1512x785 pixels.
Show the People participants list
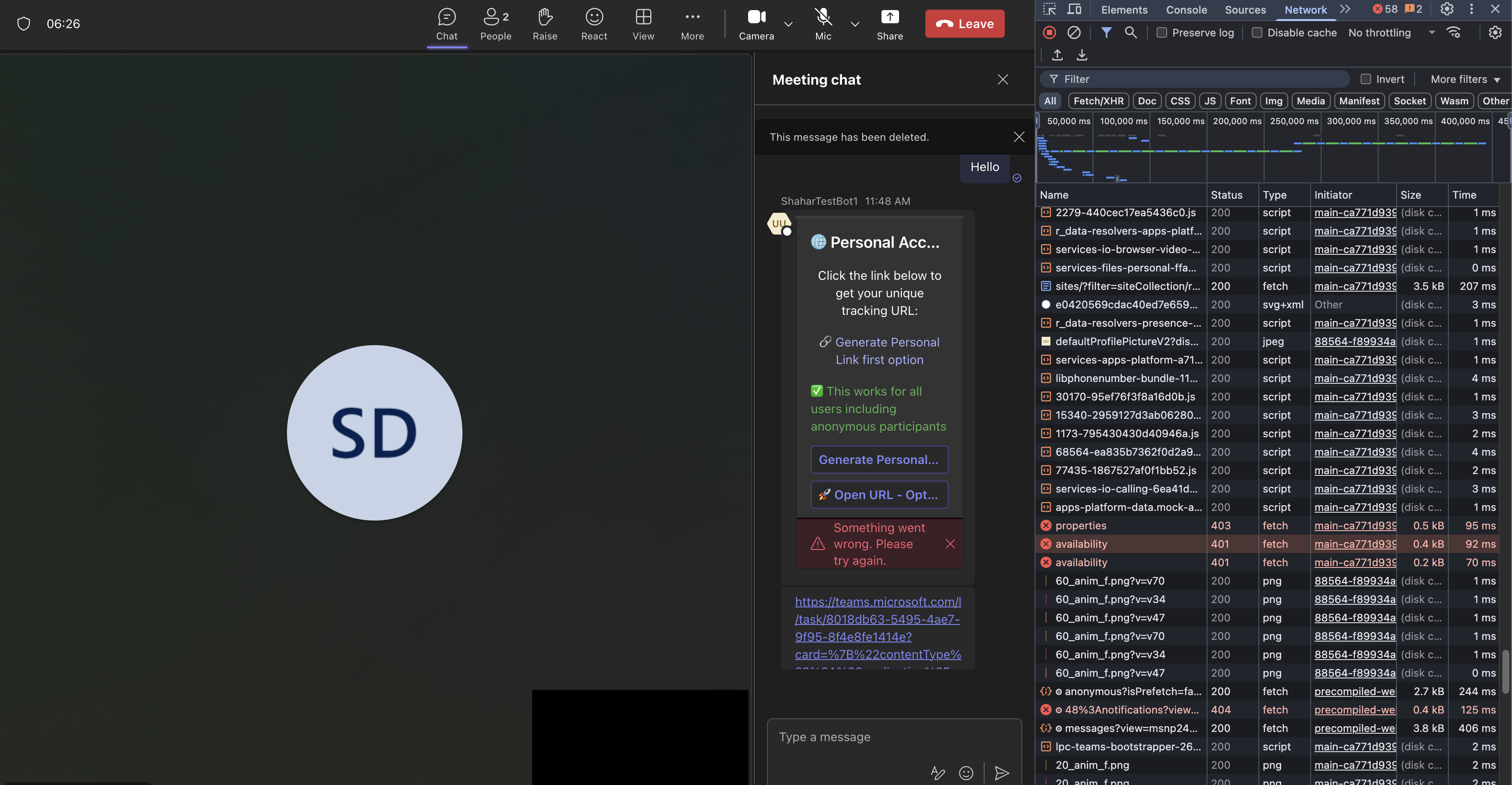(x=495, y=24)
